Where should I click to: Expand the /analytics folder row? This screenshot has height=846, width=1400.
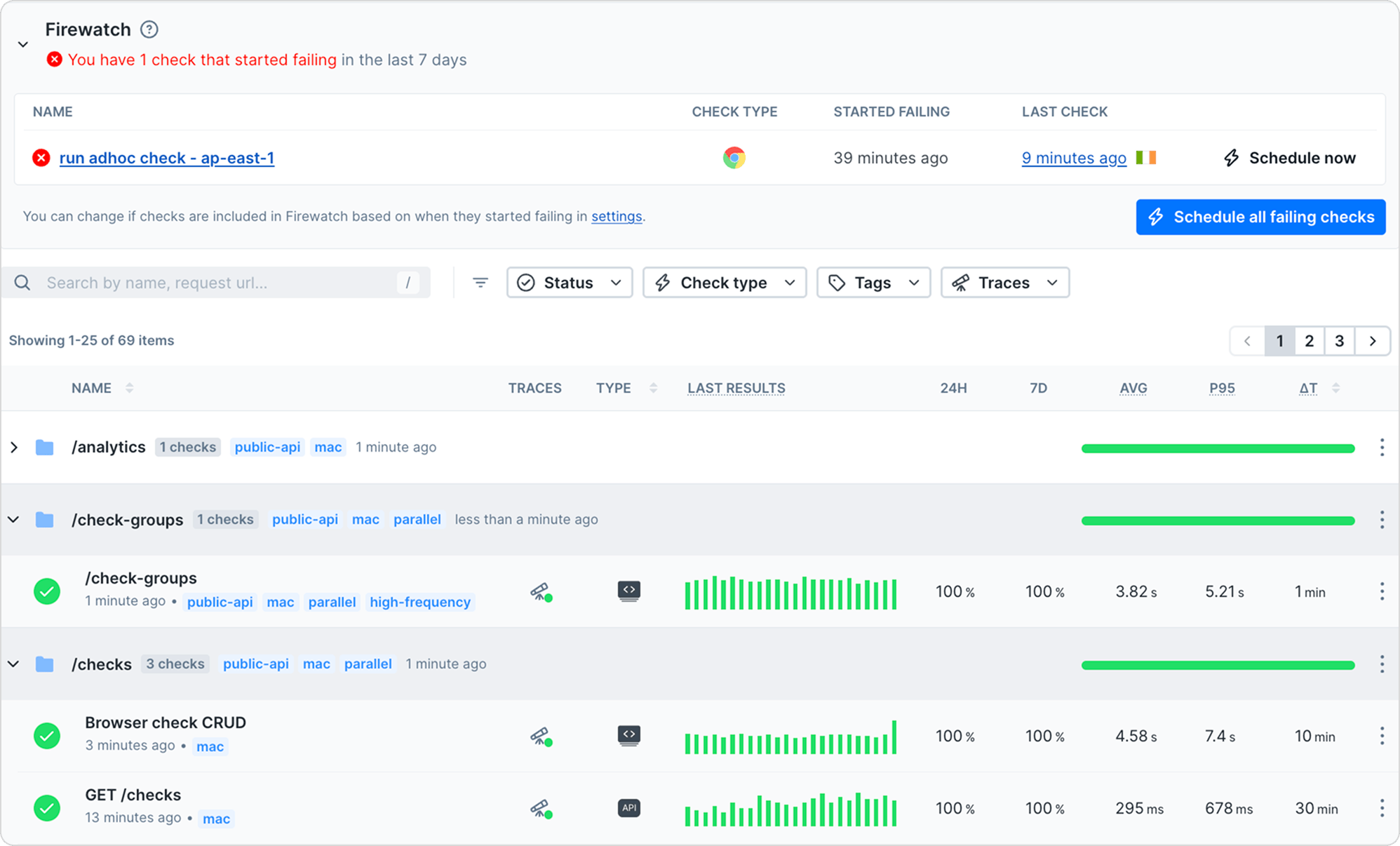[14, 447]
